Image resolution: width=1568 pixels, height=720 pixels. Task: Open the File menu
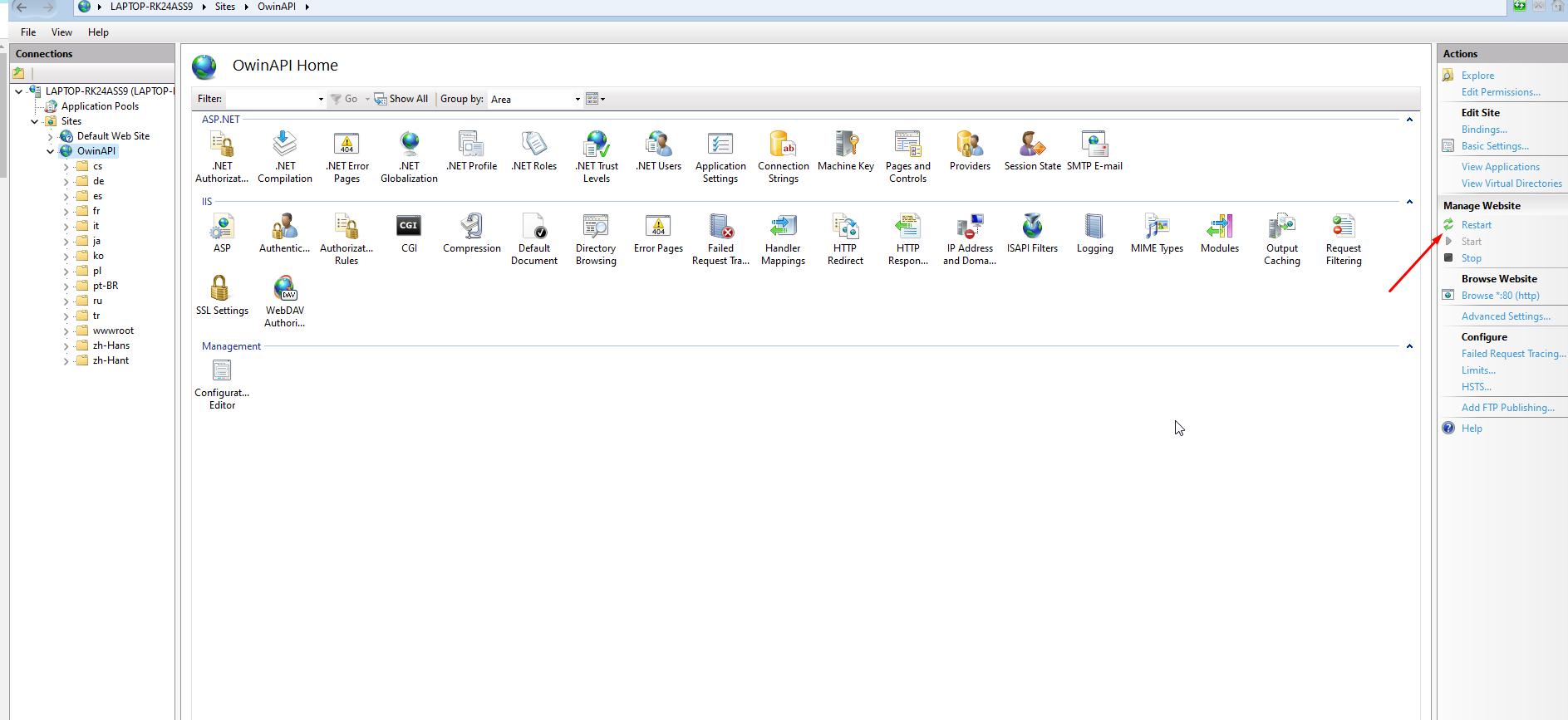[28, 32]
